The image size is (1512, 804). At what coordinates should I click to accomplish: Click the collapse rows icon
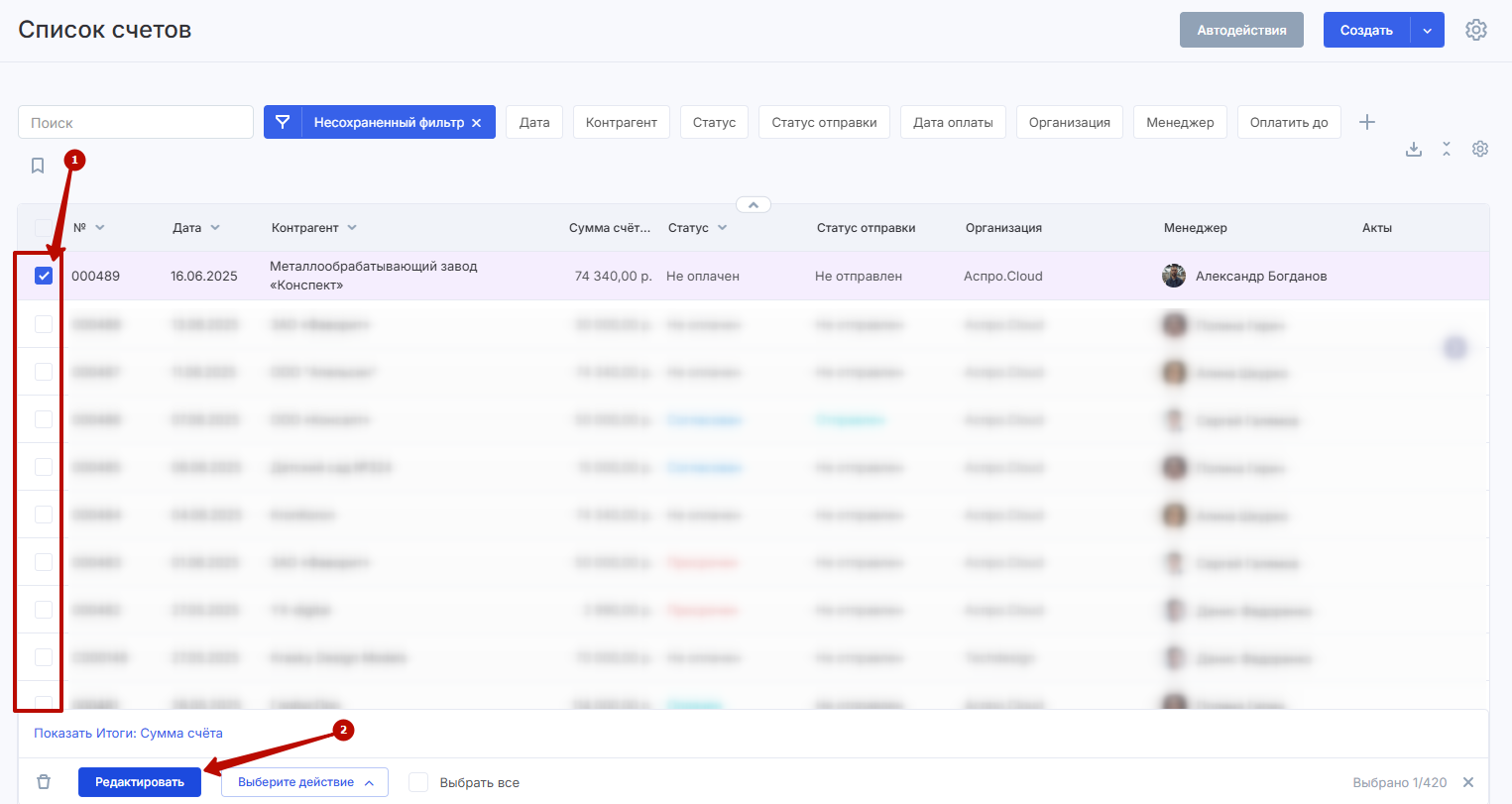pyautogui.click(x=1447, y=149)
